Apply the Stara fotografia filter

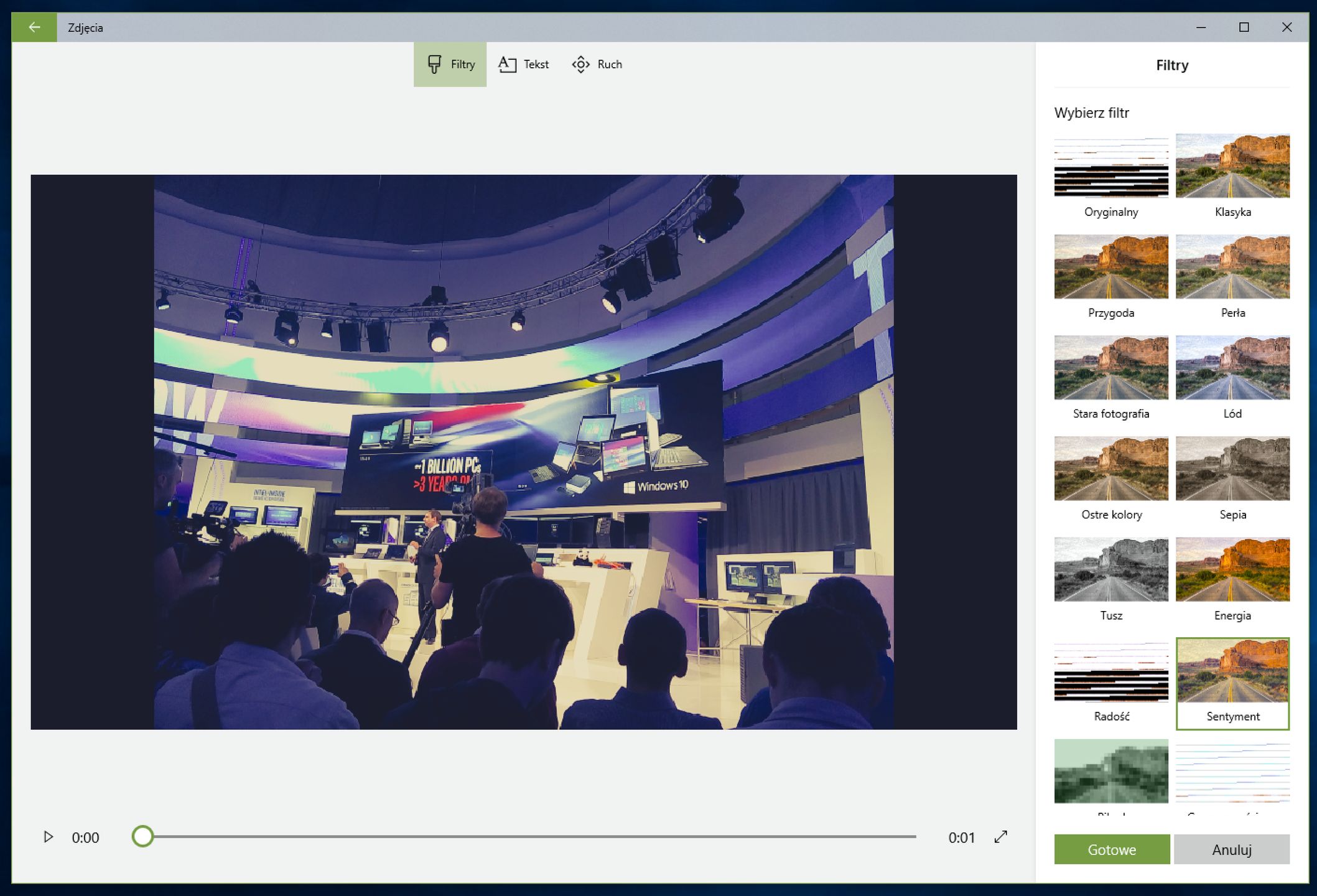1110,368
